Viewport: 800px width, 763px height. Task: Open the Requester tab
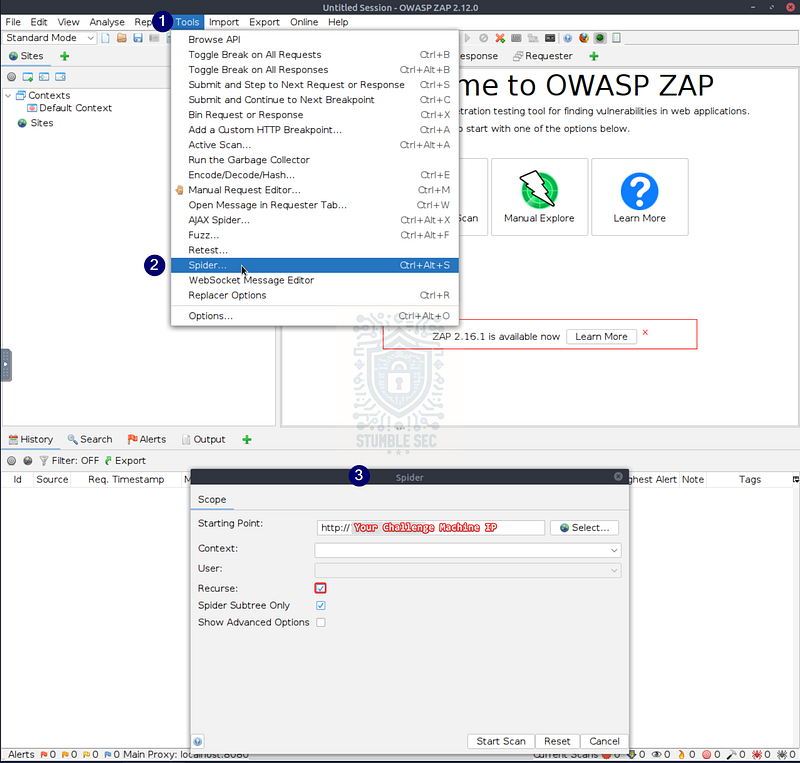[x=543, y=56]
